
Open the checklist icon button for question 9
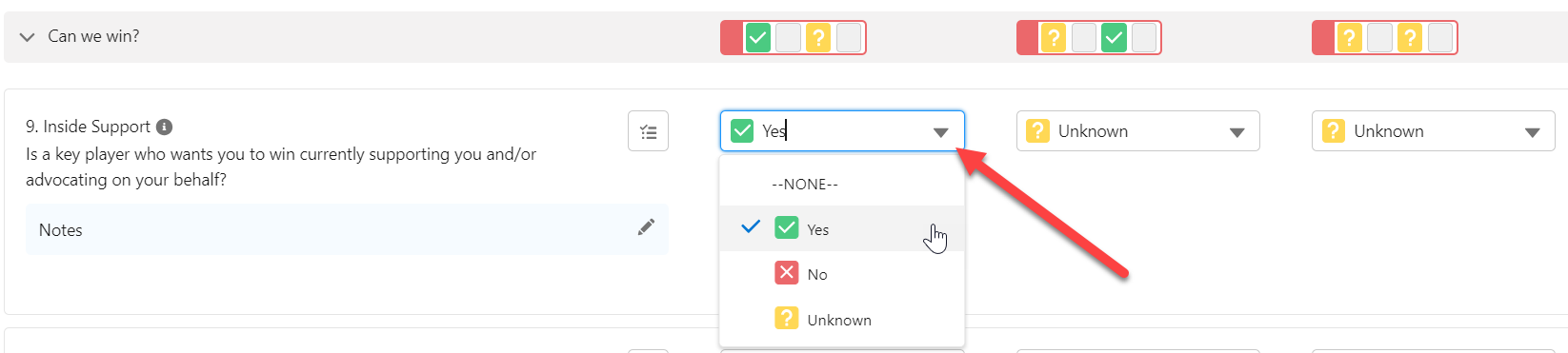tap(648, 131)
